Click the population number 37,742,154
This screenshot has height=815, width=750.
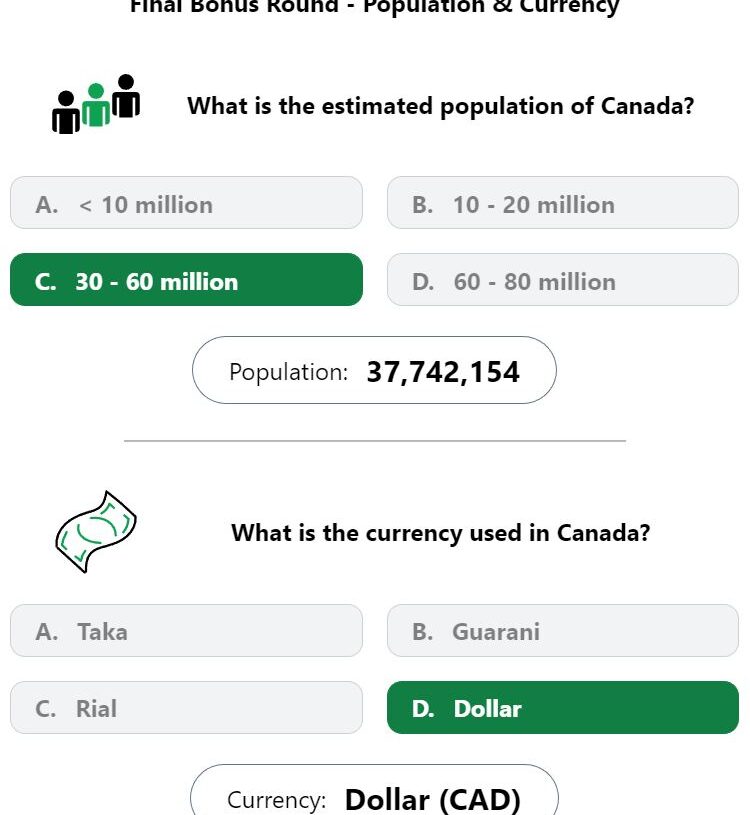coord(443,372)
